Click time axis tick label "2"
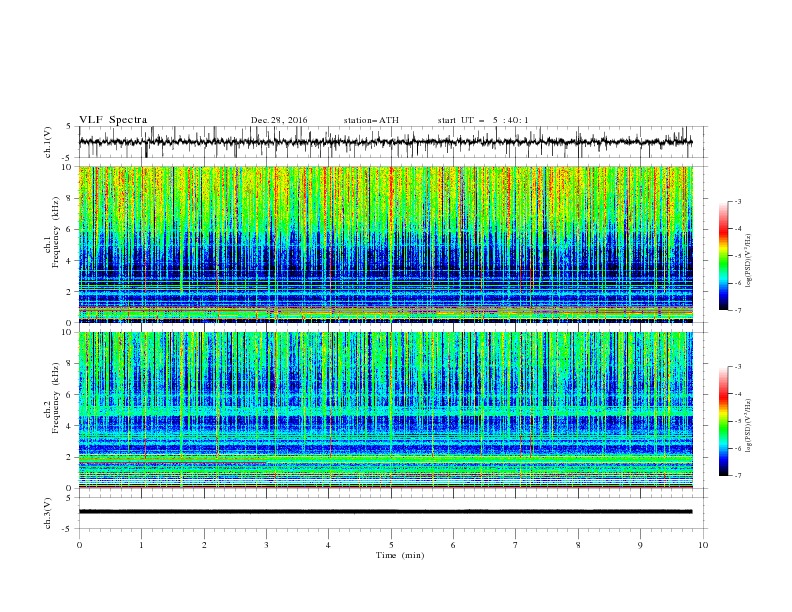 [x=205, y=545]
